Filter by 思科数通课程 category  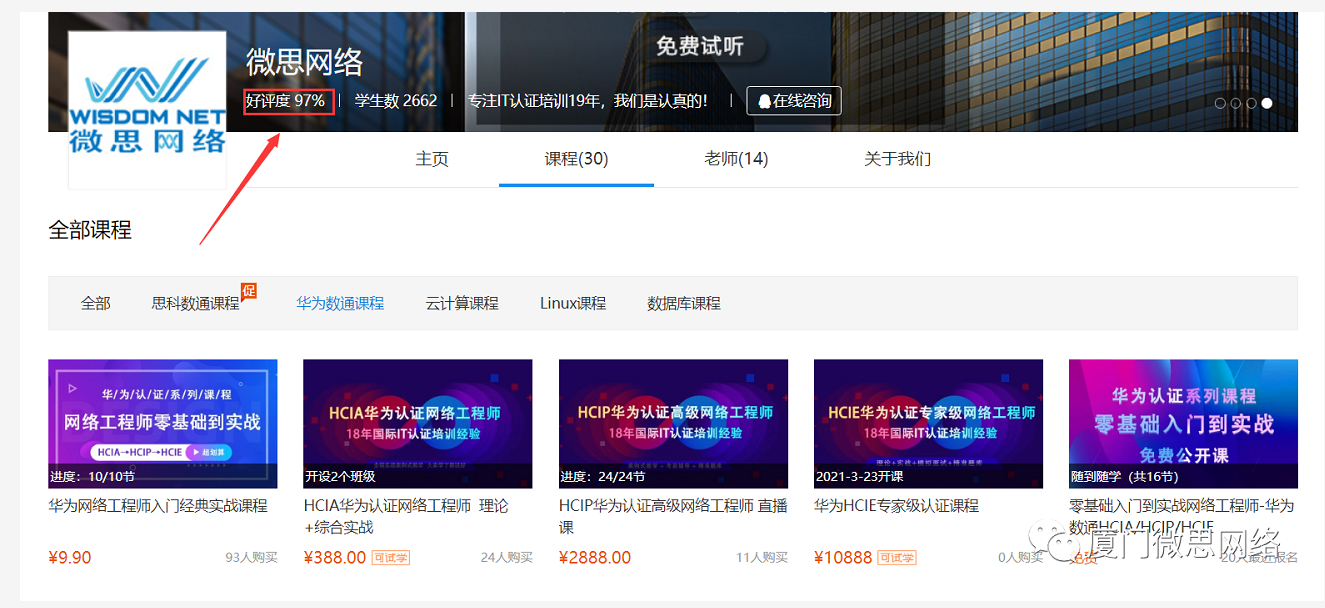tap(196, 303)
